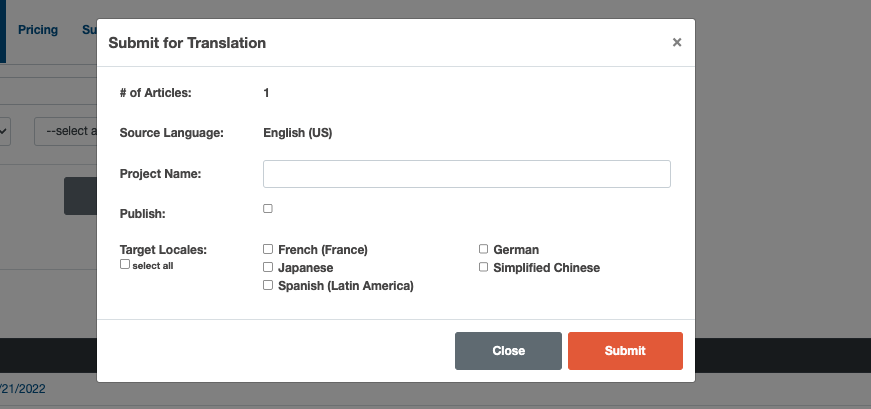This screenshot has height=409, width=871.
Task: Close the dialog with the X icon
Action: click(677, 42)
